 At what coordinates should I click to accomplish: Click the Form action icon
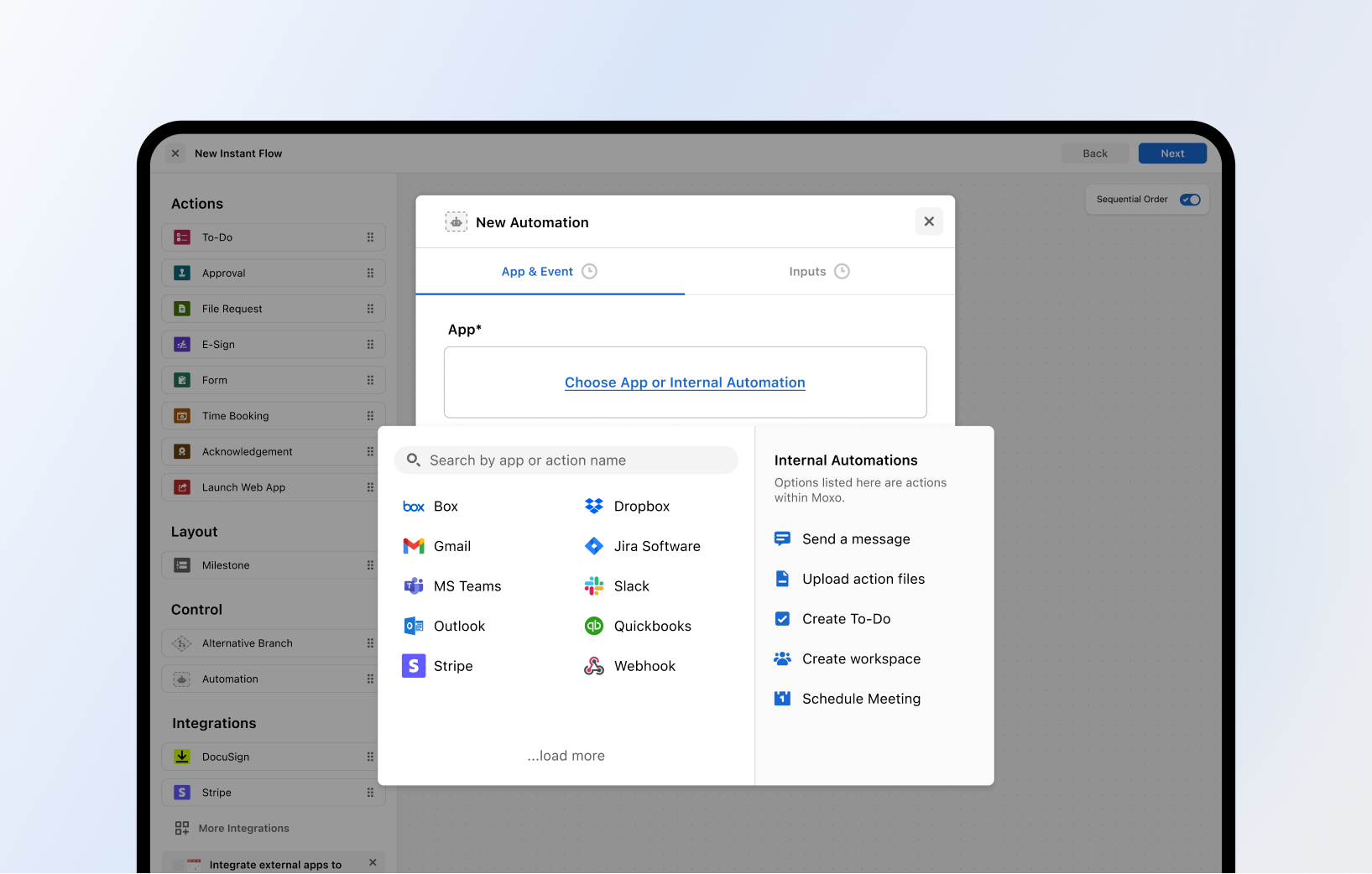coord(182,380)
